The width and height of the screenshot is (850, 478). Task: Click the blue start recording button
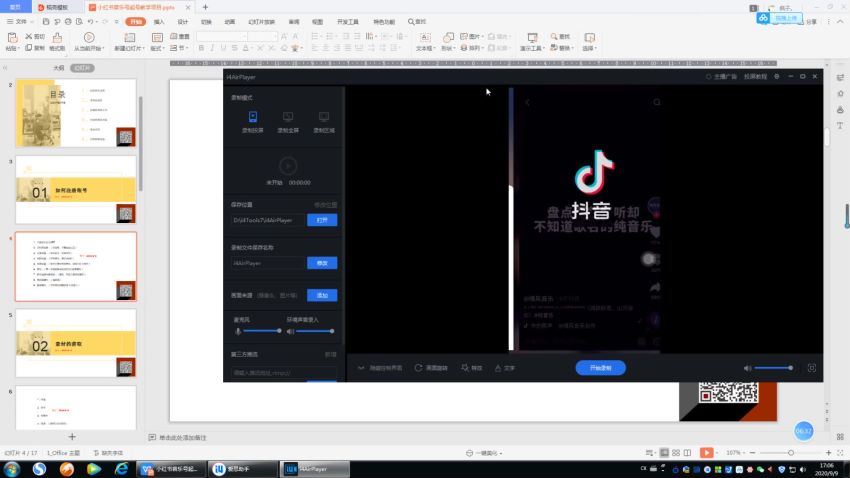coord(601,368)
